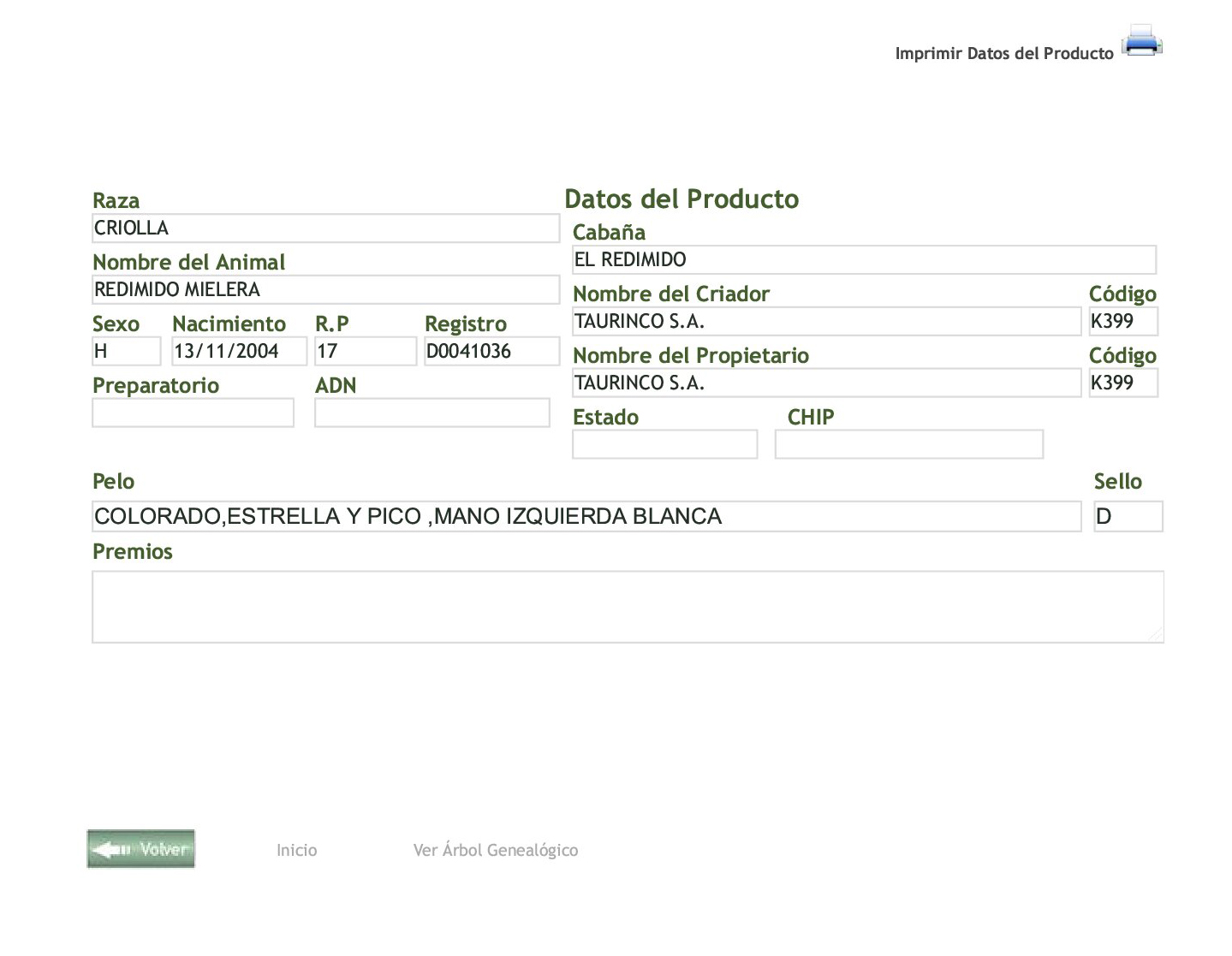The width and height of the screenshot is (1232, 956).
Task: Click the Nombre del Criador field
Action: 826,322
